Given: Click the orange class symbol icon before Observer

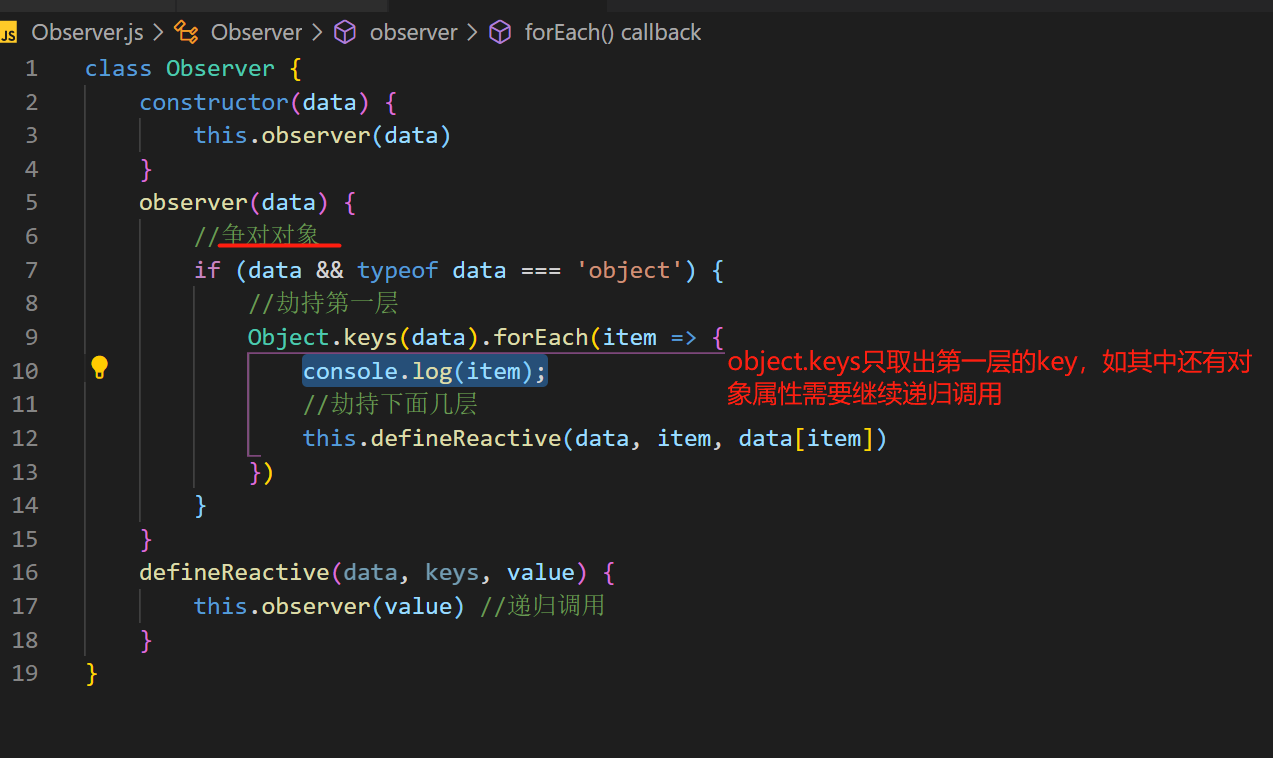Looking at the screenshot, I should tap(186, 32).
